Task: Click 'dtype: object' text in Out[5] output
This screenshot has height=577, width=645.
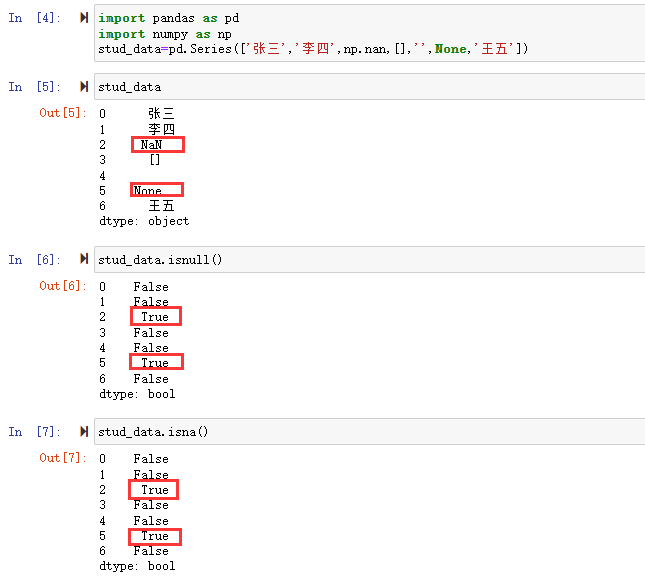Action: pyautogui.click(x=144, y=221)
